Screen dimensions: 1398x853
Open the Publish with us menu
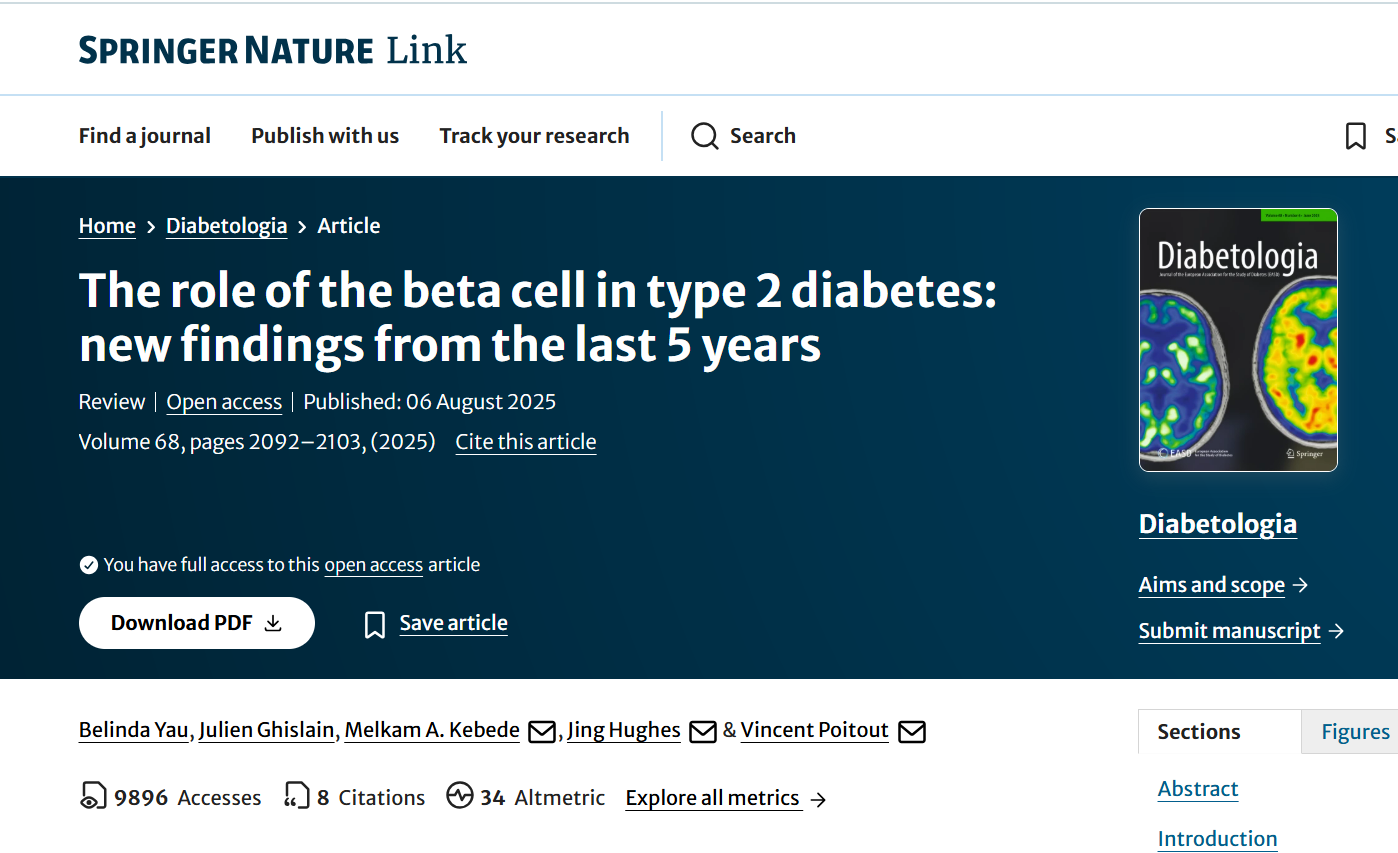coord(325,136)
